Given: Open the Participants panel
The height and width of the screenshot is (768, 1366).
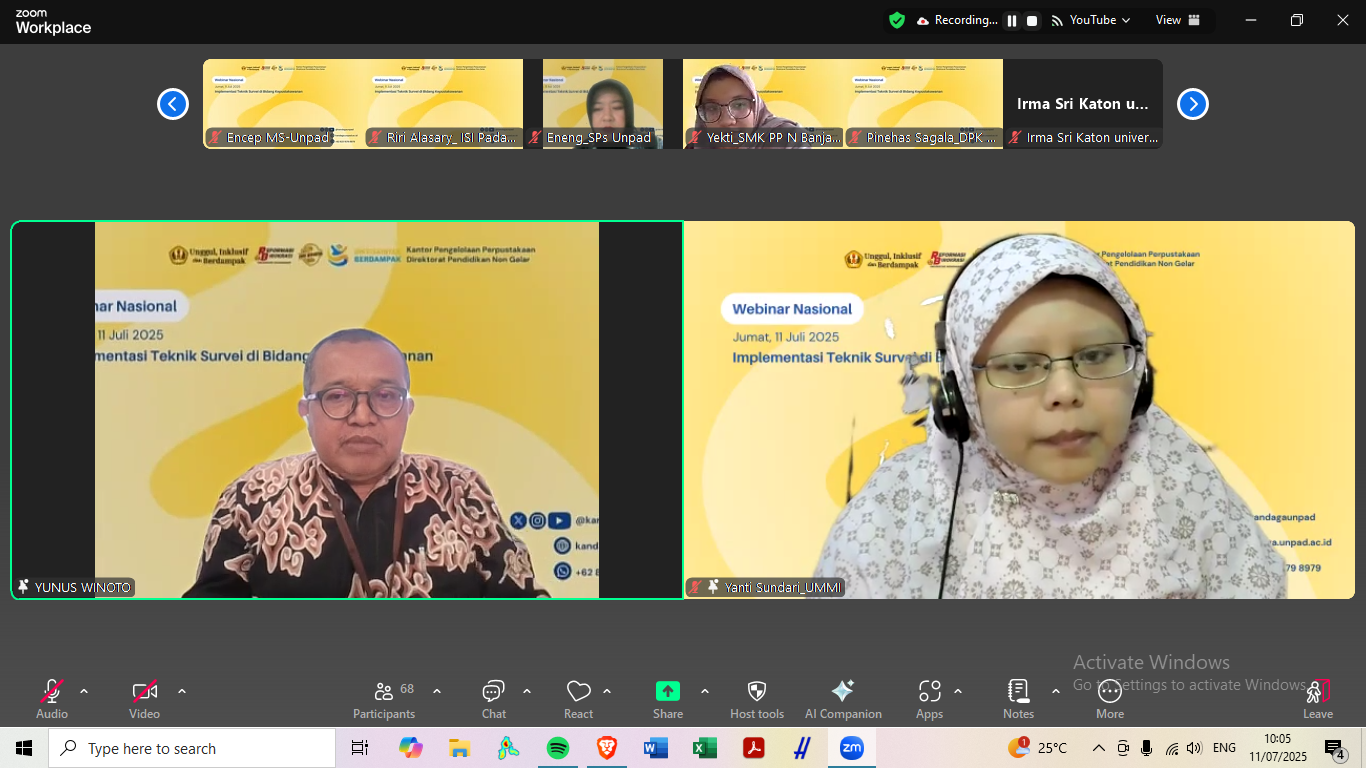Looking at the screenshot, I should click(x=384, y=698).
